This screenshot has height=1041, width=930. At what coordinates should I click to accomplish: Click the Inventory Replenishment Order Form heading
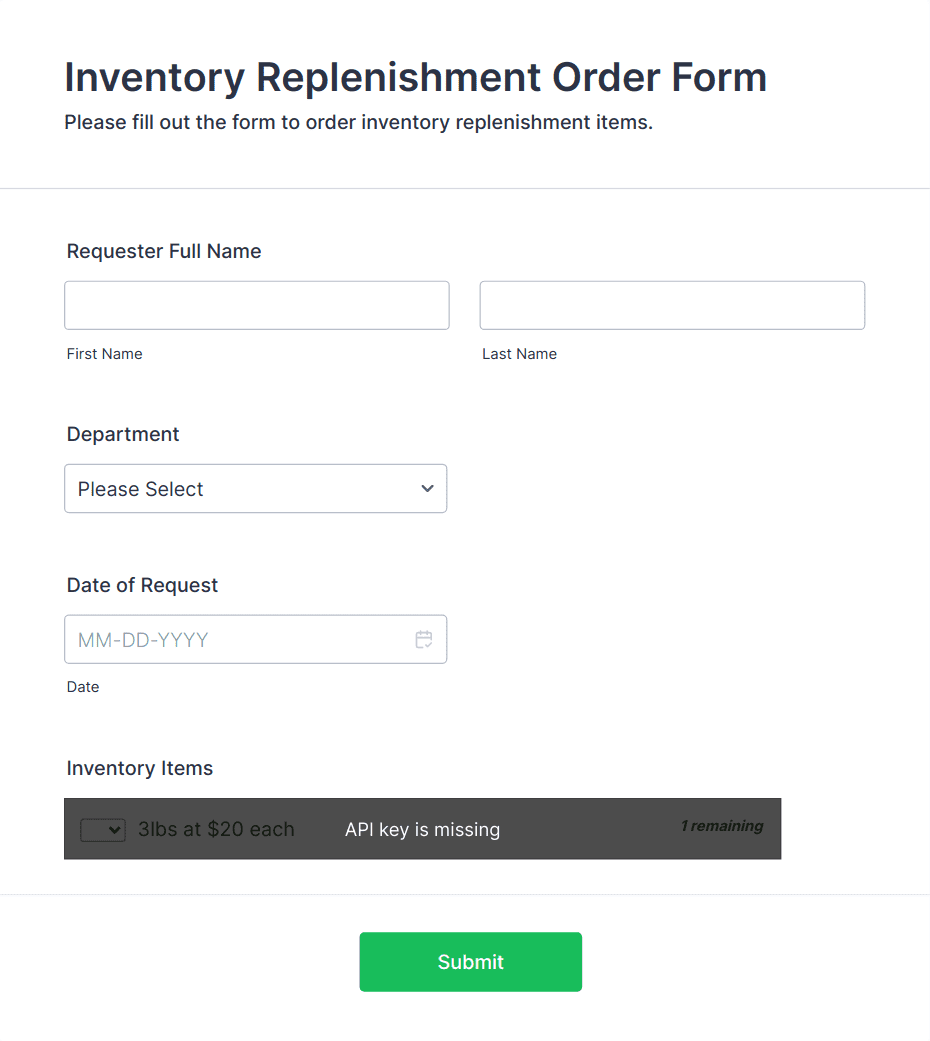416,78
